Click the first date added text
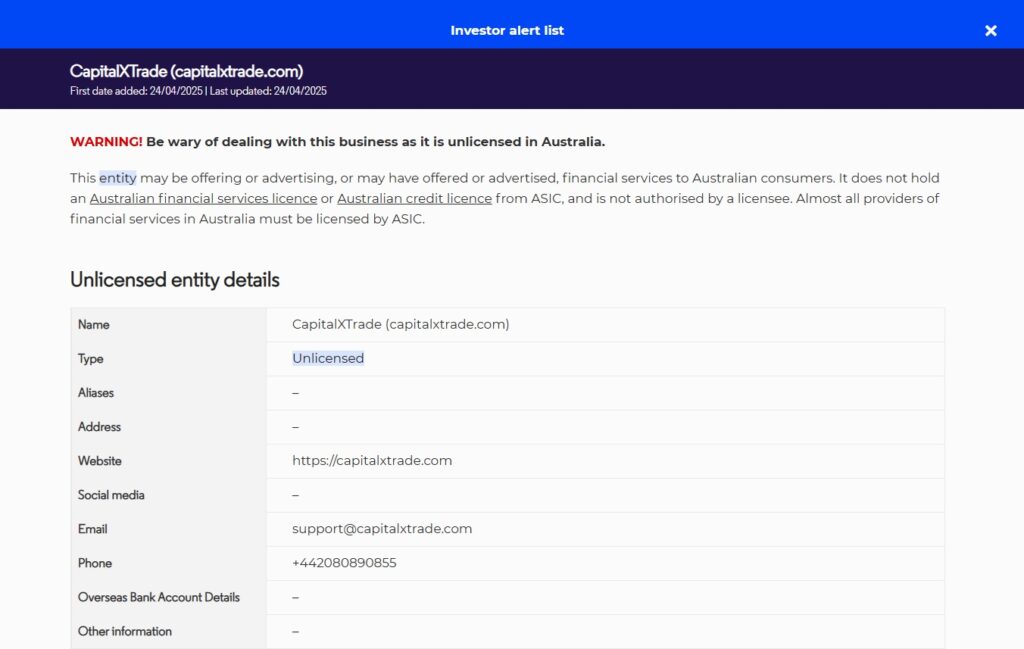The image size is (1024, 649). [136, 91]
